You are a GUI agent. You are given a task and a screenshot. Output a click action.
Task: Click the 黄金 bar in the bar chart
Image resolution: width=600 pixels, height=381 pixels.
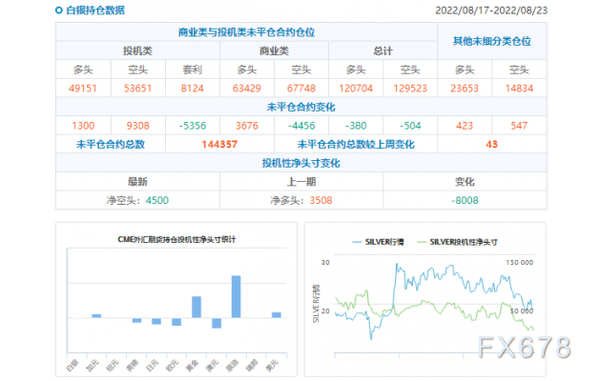point(196,307)
